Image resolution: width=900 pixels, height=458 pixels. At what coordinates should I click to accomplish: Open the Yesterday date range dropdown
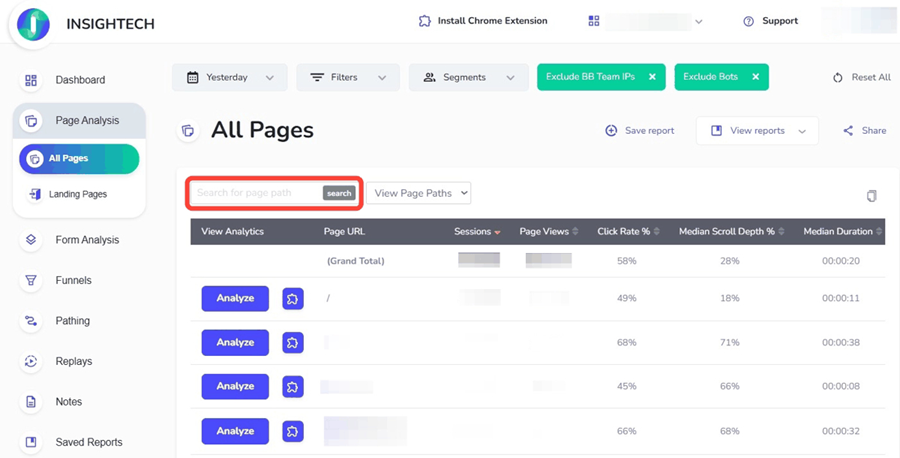click(x=230, y=77)
